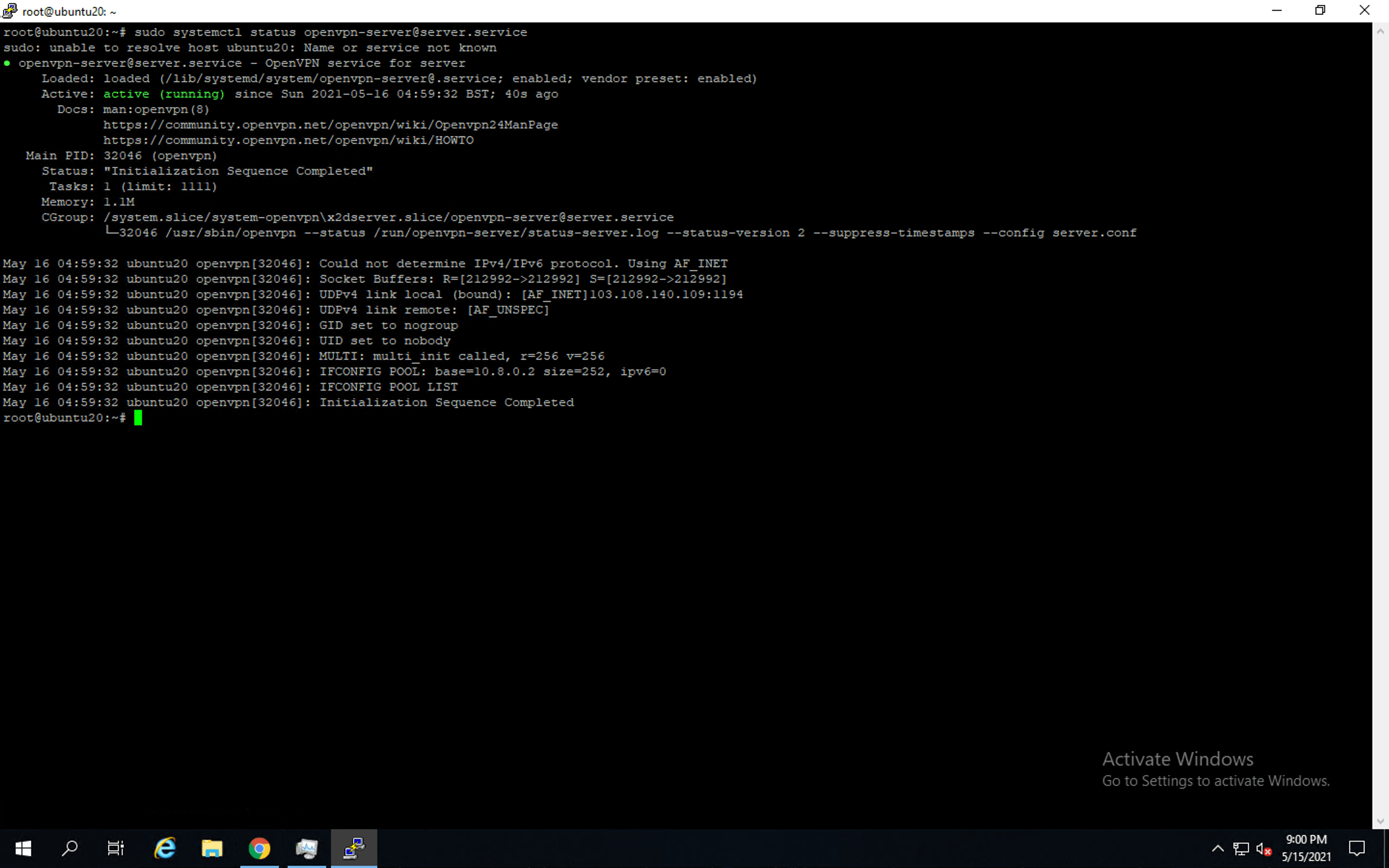Image resolution: width=1389 pixels, height=868 pixels.
Task: Open the performance monitor taskbar app
Action: pyautogui.click(x=307, y=848)
